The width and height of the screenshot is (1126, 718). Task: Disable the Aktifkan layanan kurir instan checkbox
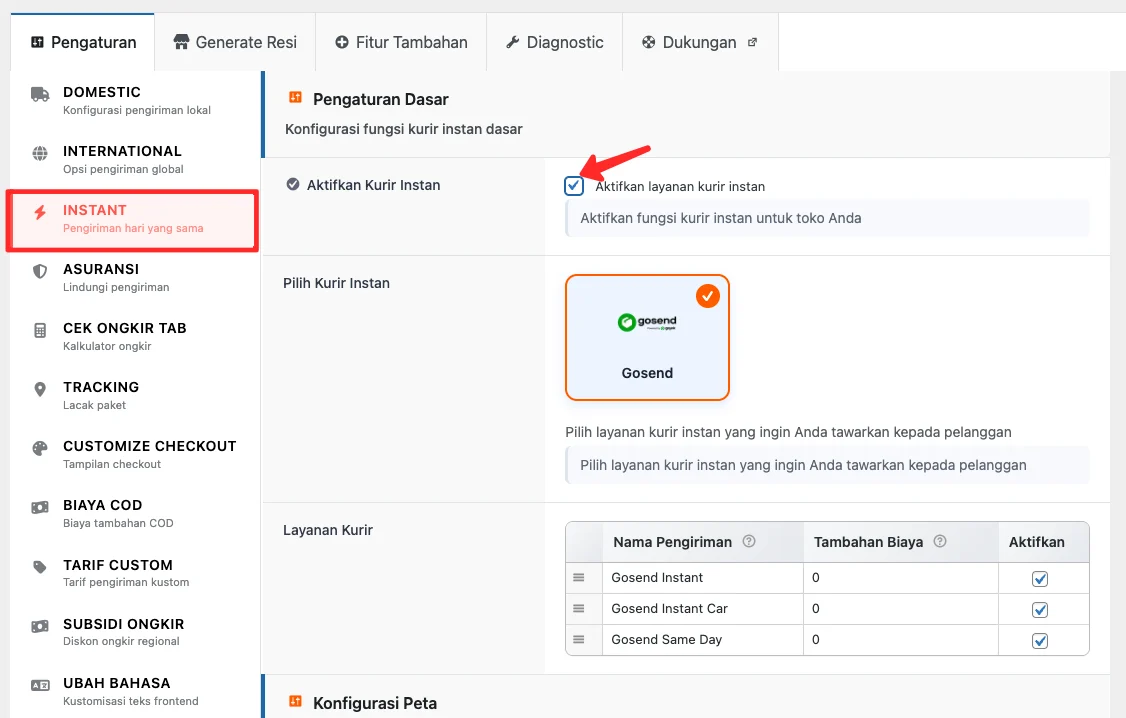point(573,185)
